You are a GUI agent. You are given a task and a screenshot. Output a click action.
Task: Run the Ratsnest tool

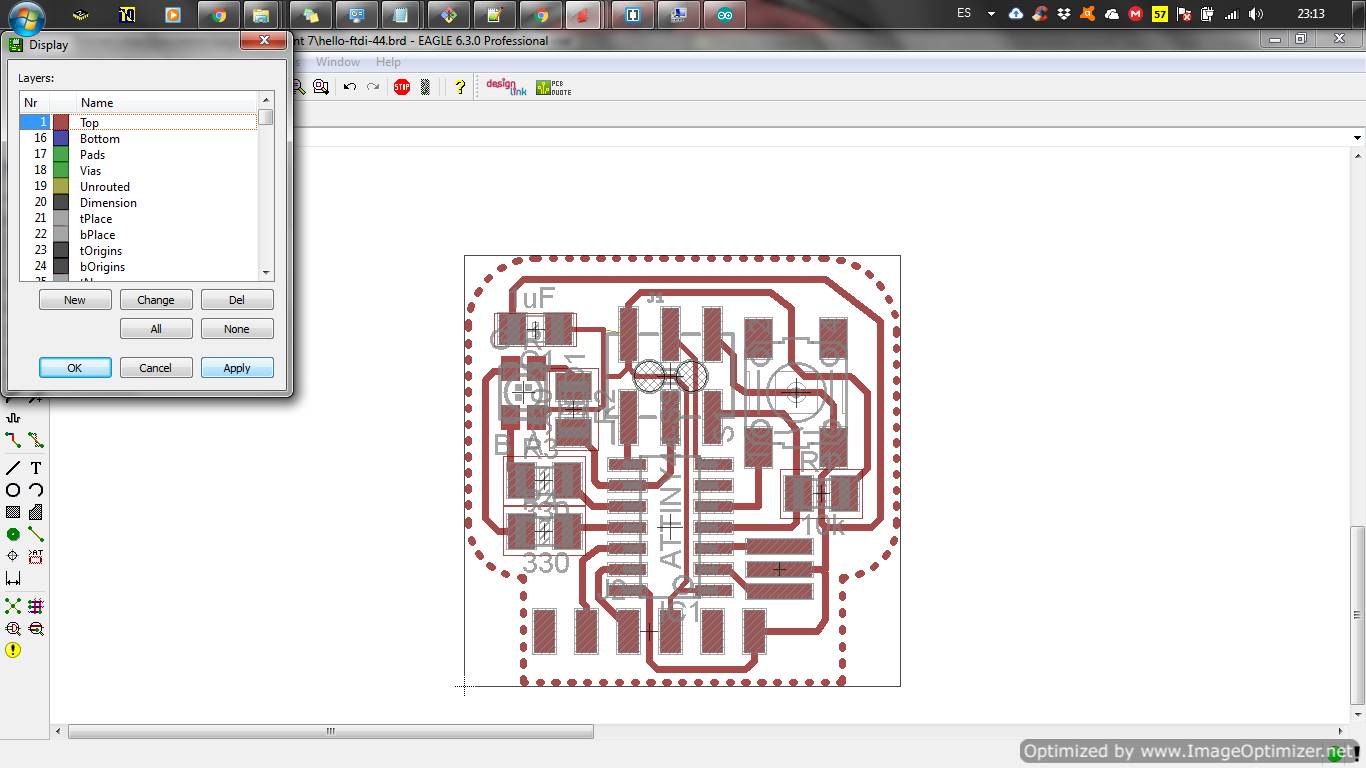(x=13, y=606)
